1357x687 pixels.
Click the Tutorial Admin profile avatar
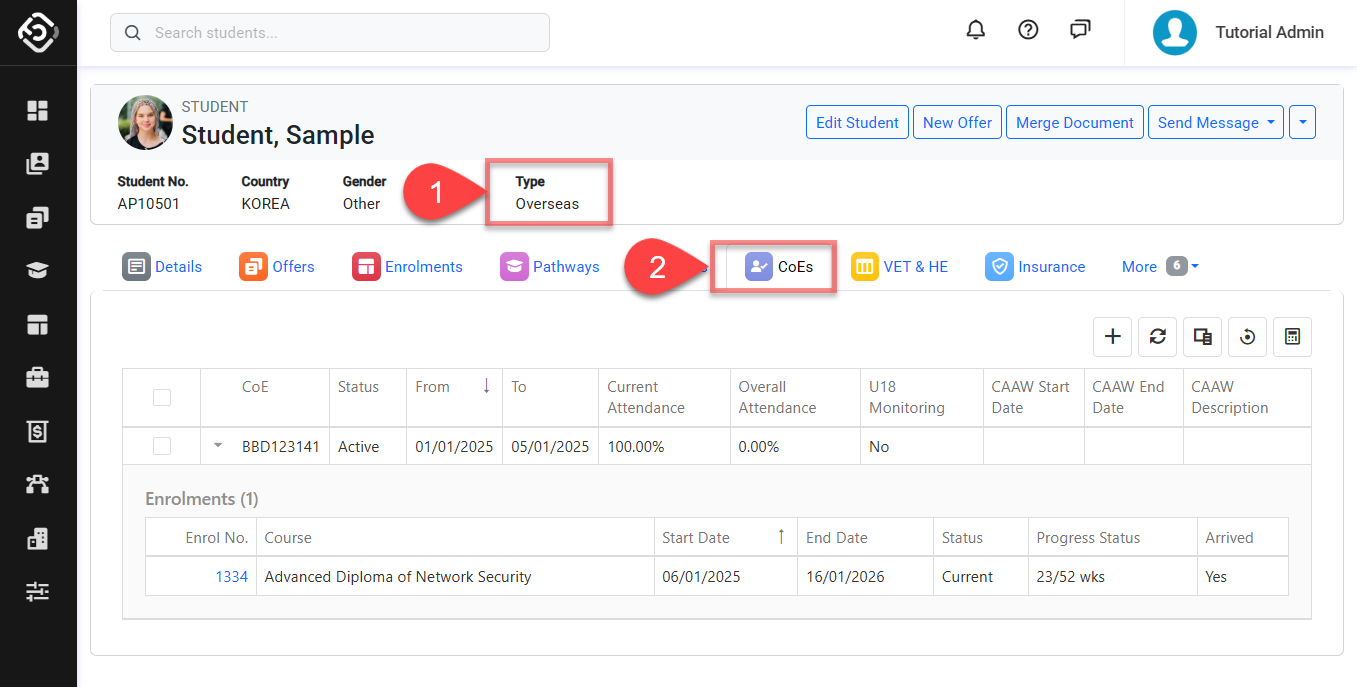[x=1175, y=32]
